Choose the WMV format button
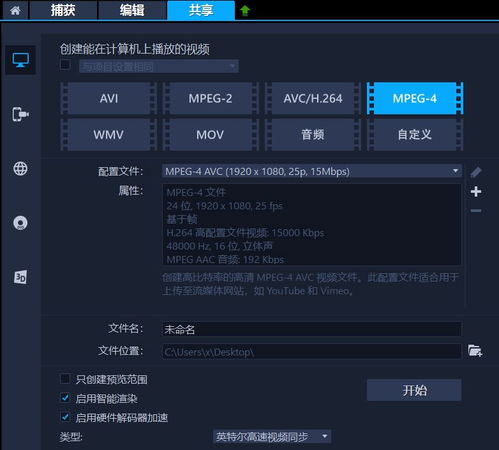The image size is (499, 450). pos(109,135)
